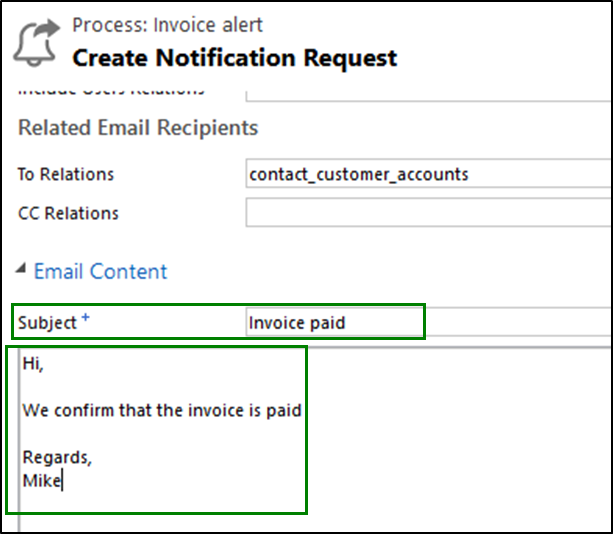The width and height of the screenshot is (613, 534).
Task: Click the 'To Relations' label
Action: (66, 174)
